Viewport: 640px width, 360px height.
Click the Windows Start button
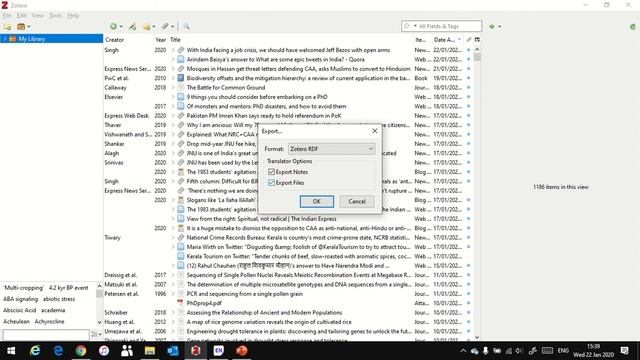coord(11,351)
